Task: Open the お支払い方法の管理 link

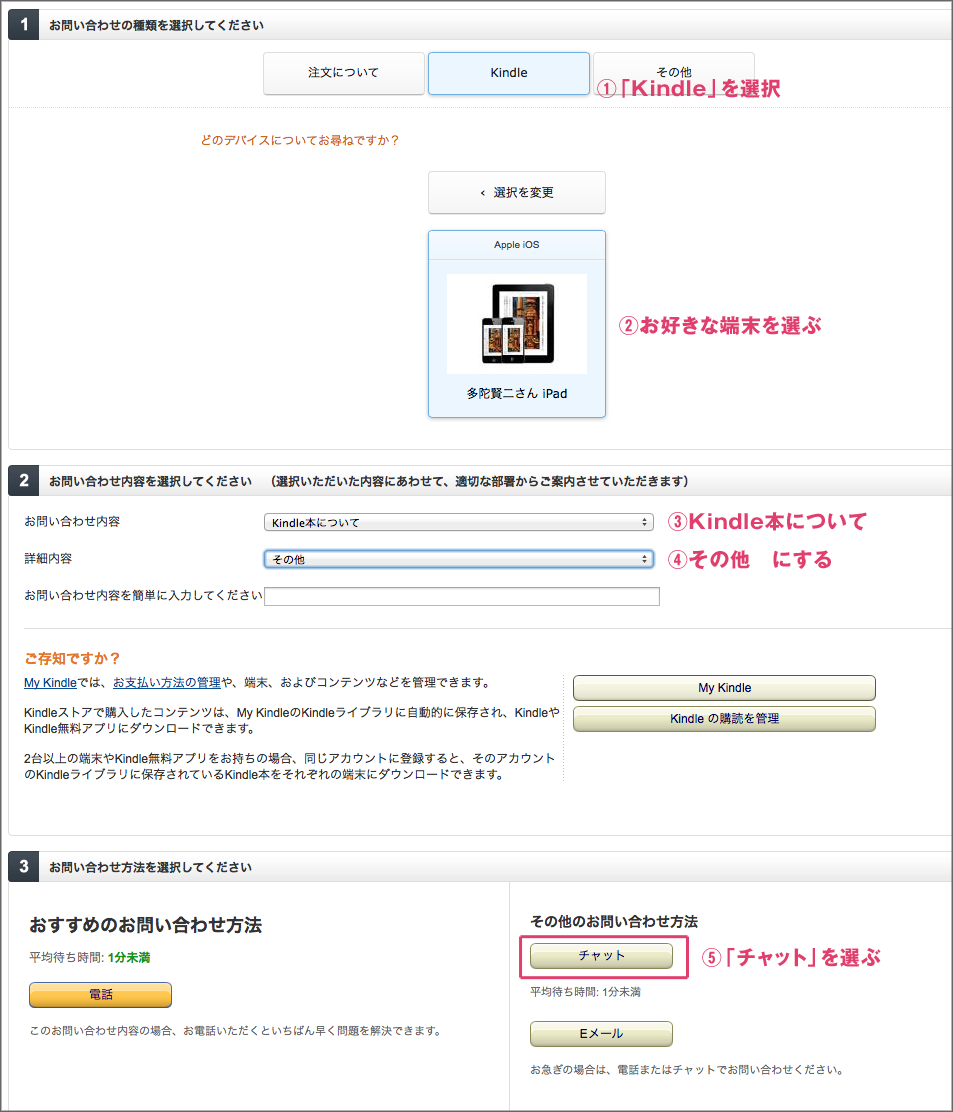Action: pyautogui.click(x=167, y=683)
